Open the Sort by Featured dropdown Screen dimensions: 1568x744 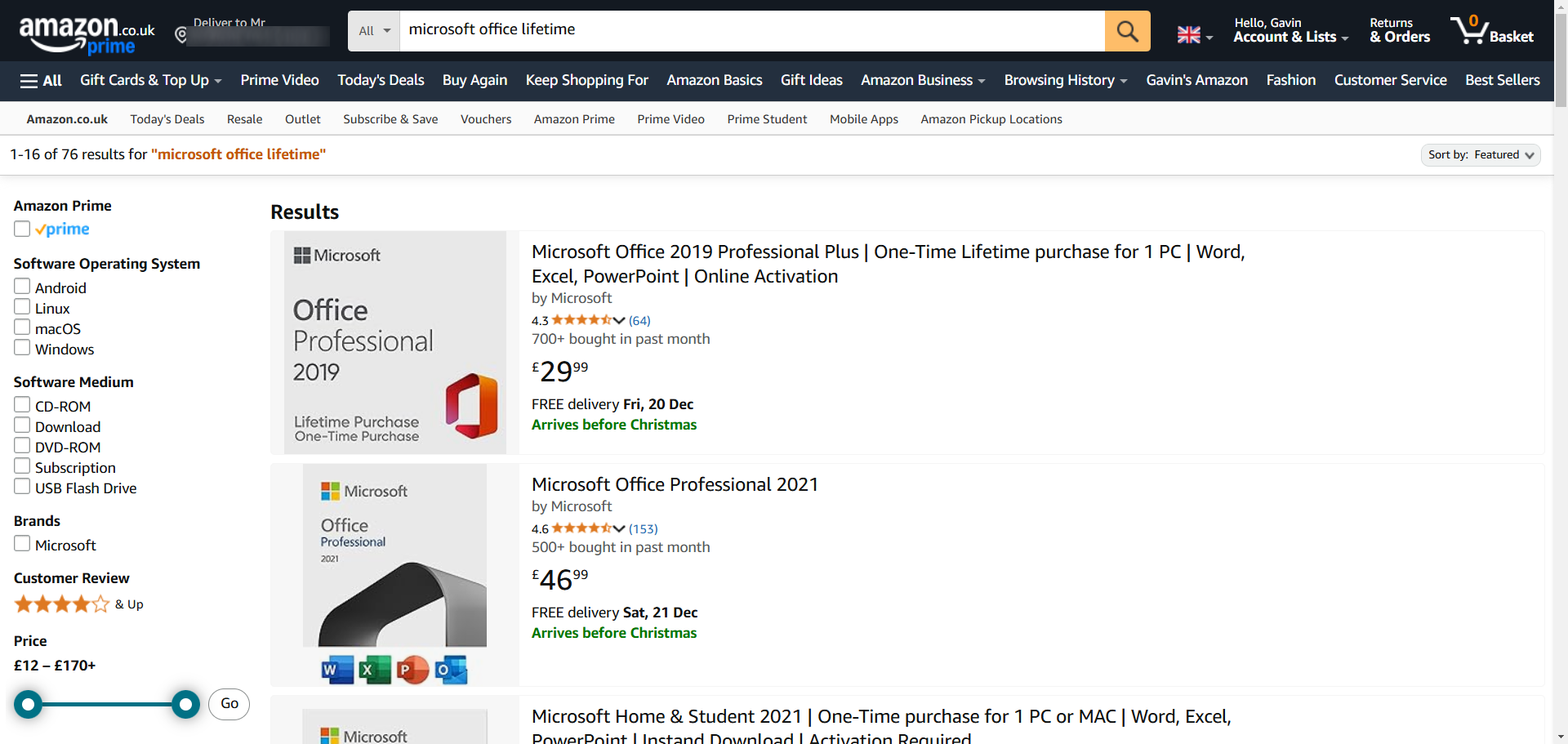pyautogui.click(x=1481, y=155)
